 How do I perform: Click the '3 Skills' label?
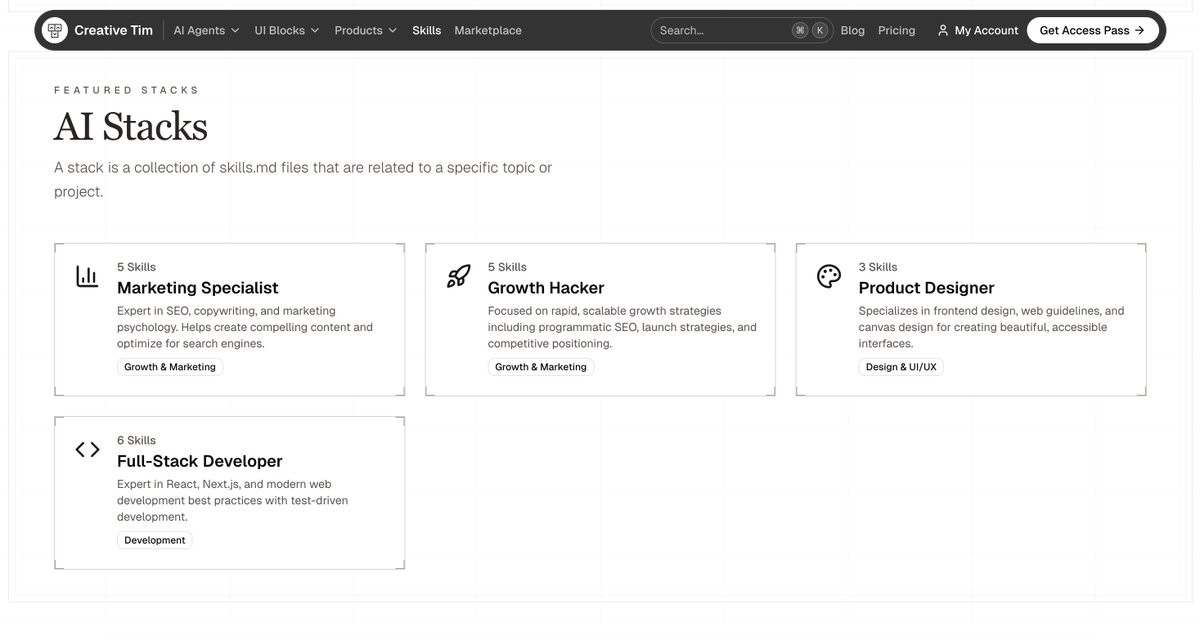point(878,267)
